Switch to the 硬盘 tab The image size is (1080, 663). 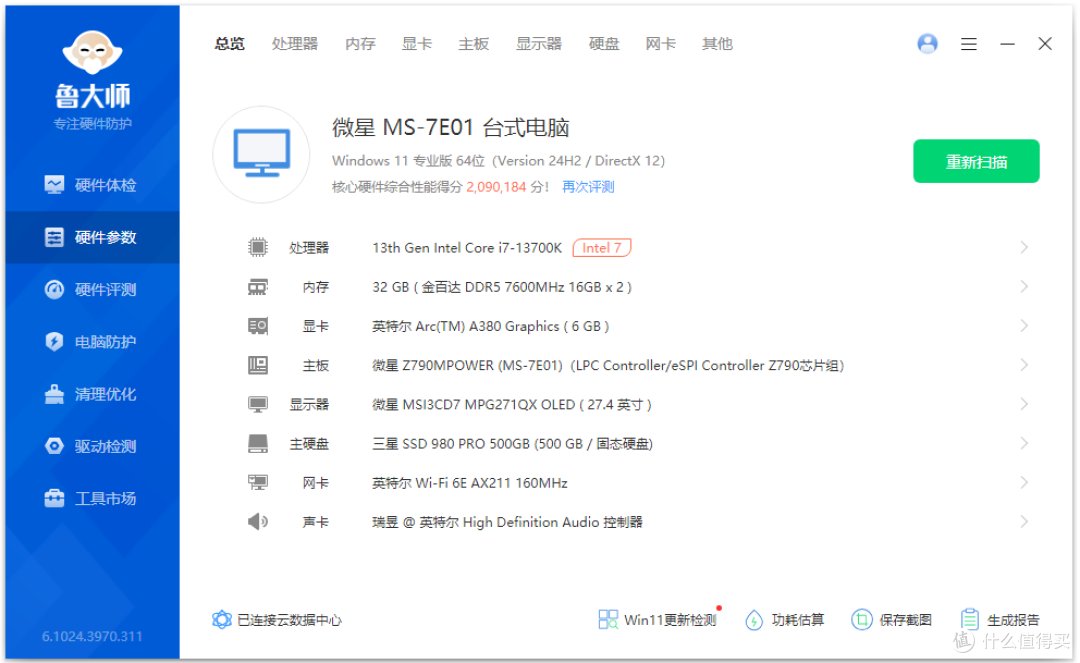[x=604, y=44]
